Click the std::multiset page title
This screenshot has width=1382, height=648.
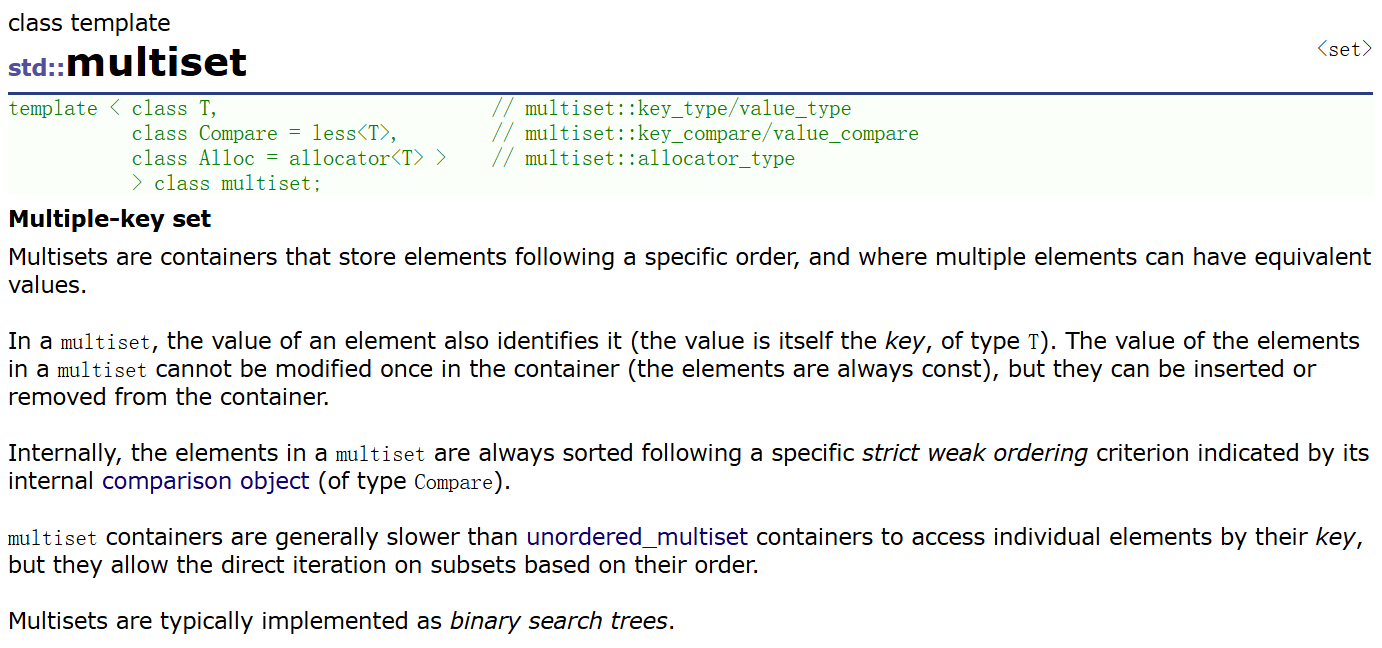127,63
